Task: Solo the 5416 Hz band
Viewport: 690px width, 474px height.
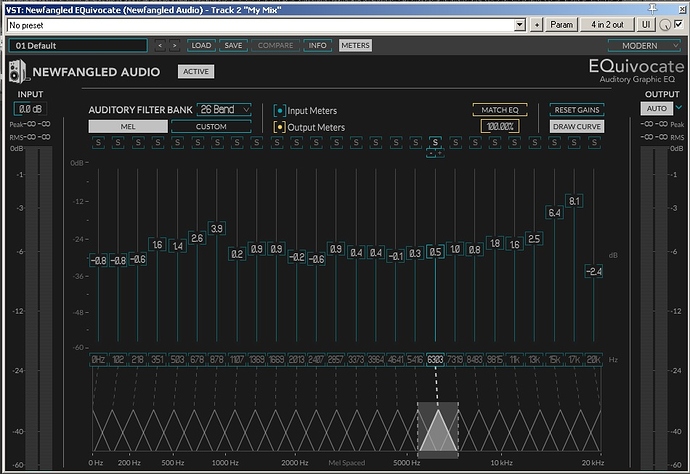Action: point(415,143)
